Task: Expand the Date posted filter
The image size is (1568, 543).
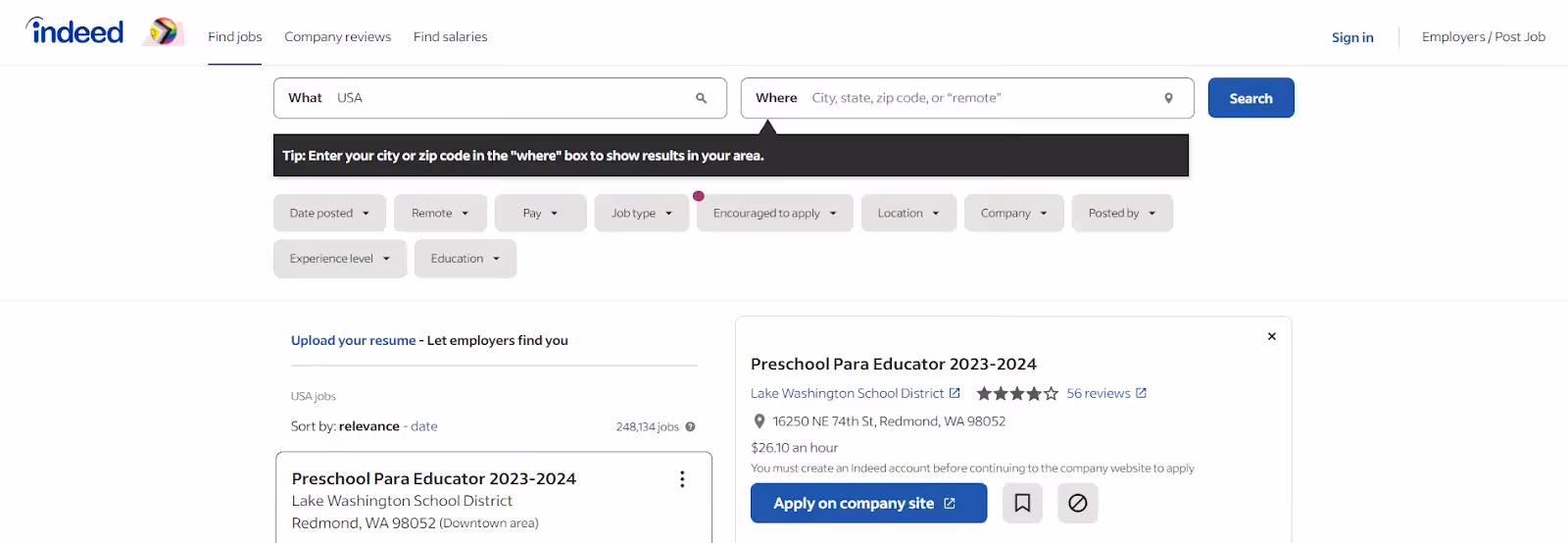Action: 329,213
